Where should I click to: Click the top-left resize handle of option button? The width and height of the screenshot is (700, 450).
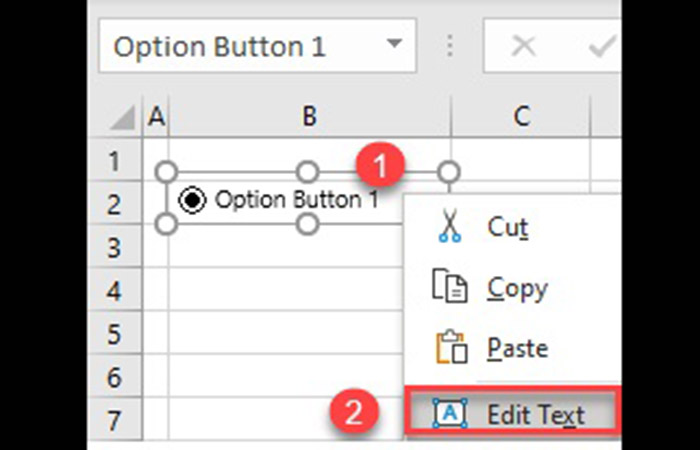click(x=167, y=171)
